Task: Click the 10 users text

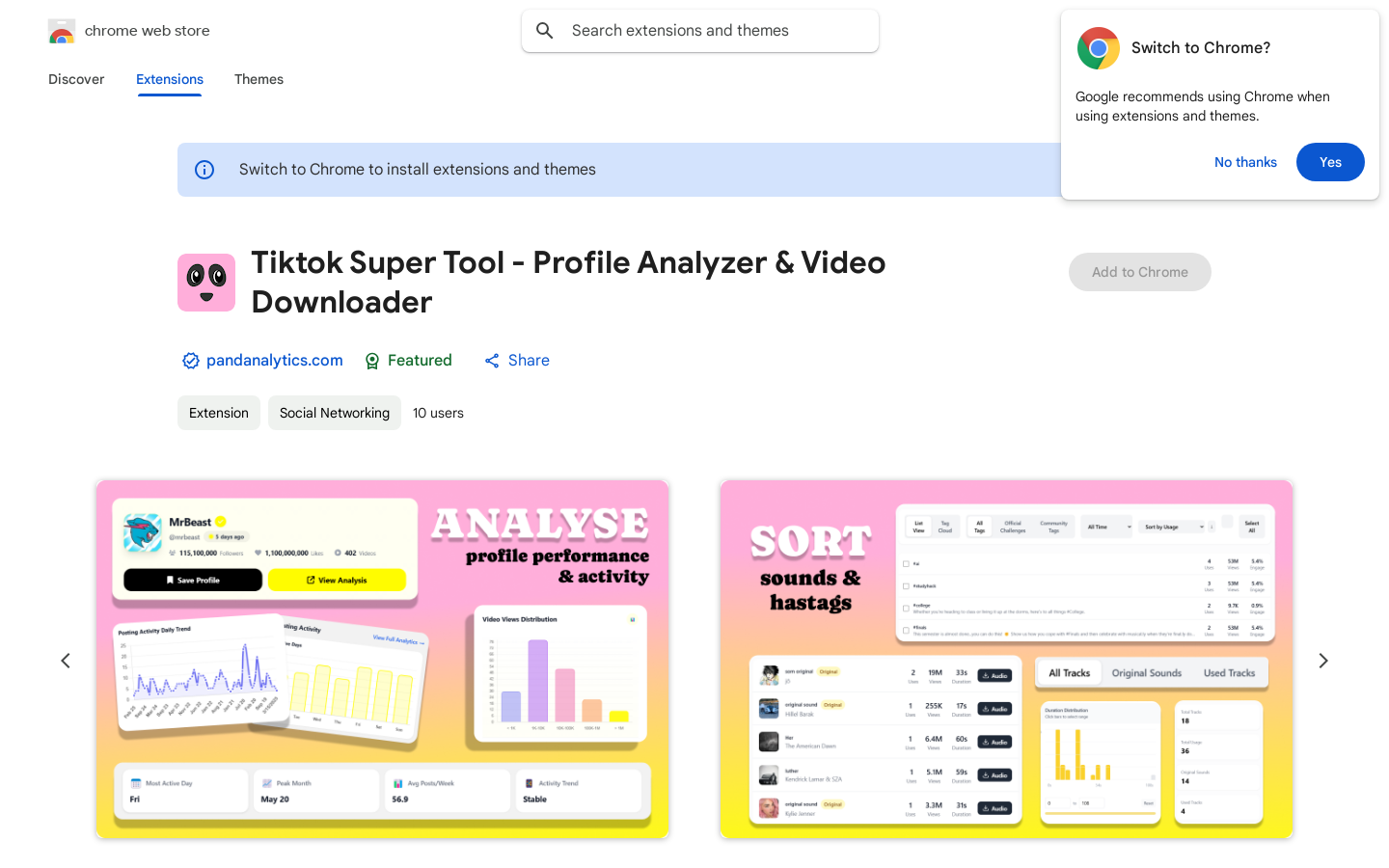Action: (438, 413)
